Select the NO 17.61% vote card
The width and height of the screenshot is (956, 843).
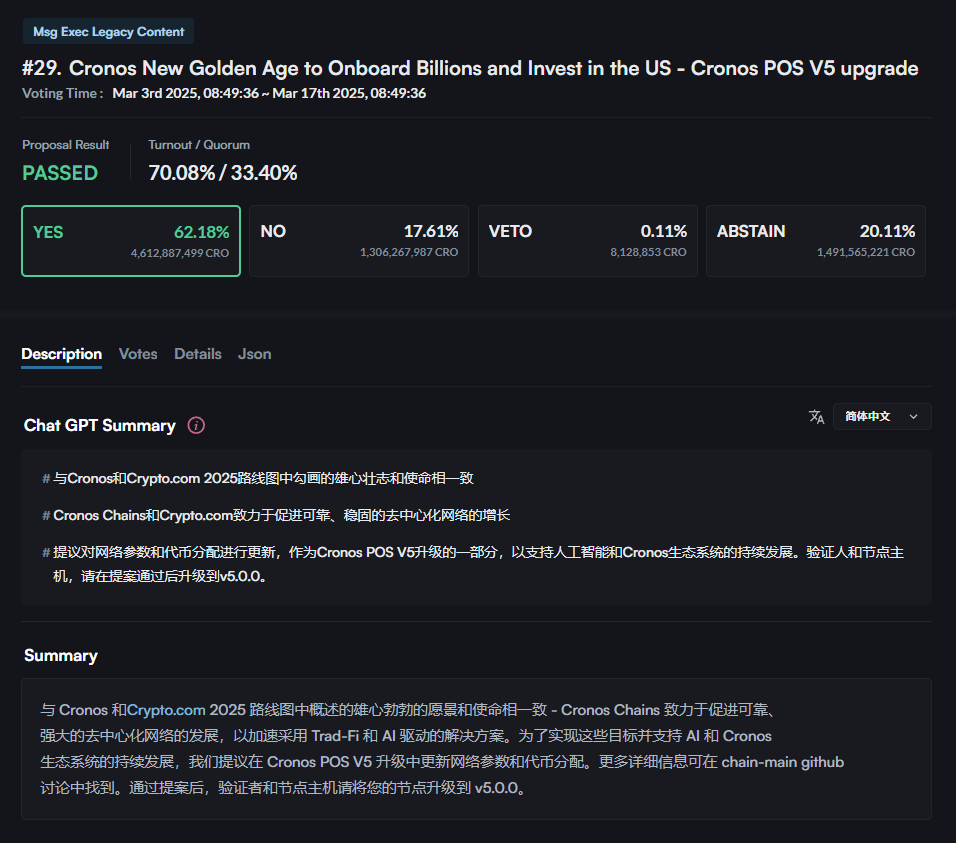point(359,241)
